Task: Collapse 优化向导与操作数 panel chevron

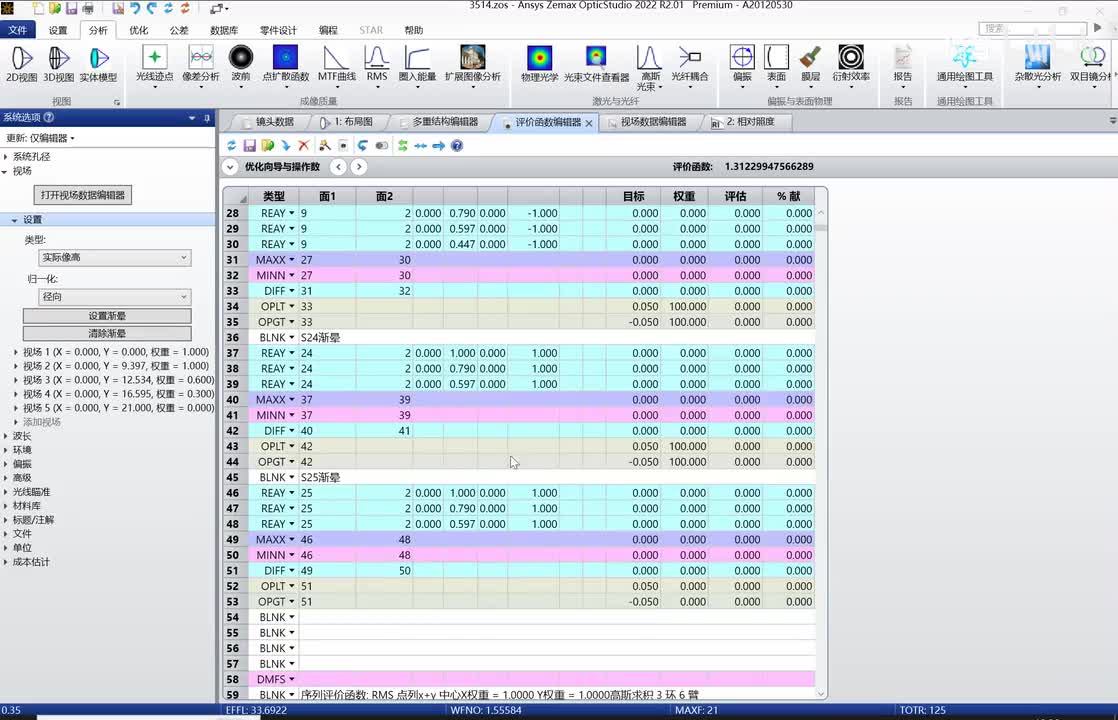Action: coord(230,167)
